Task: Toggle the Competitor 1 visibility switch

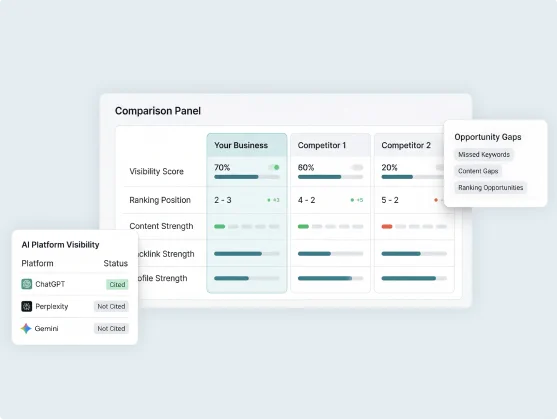Action: 357,167
